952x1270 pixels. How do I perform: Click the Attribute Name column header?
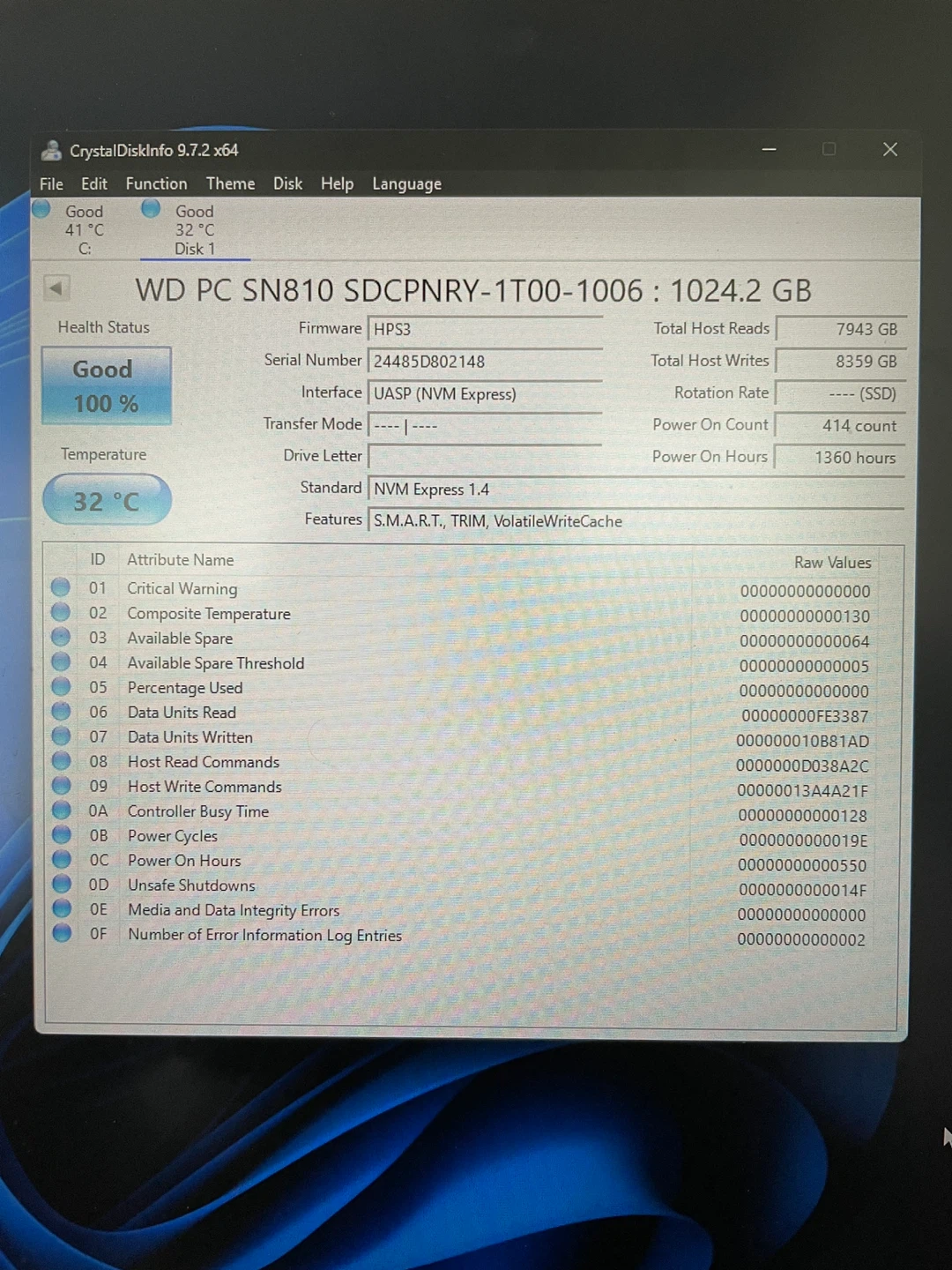[x=181, y=560]
